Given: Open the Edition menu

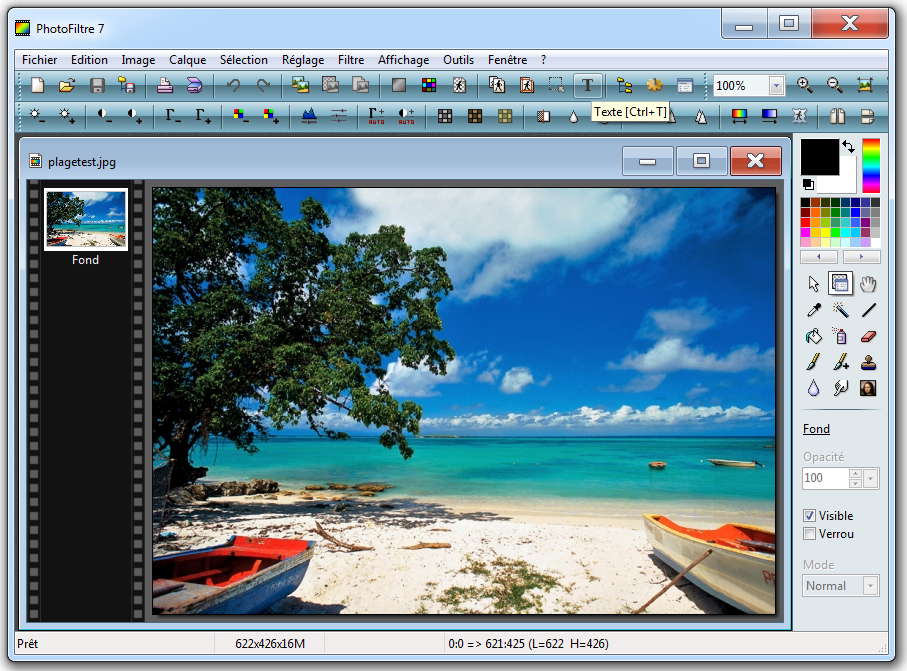Looking at the screenshot, I should coord(89,60).
